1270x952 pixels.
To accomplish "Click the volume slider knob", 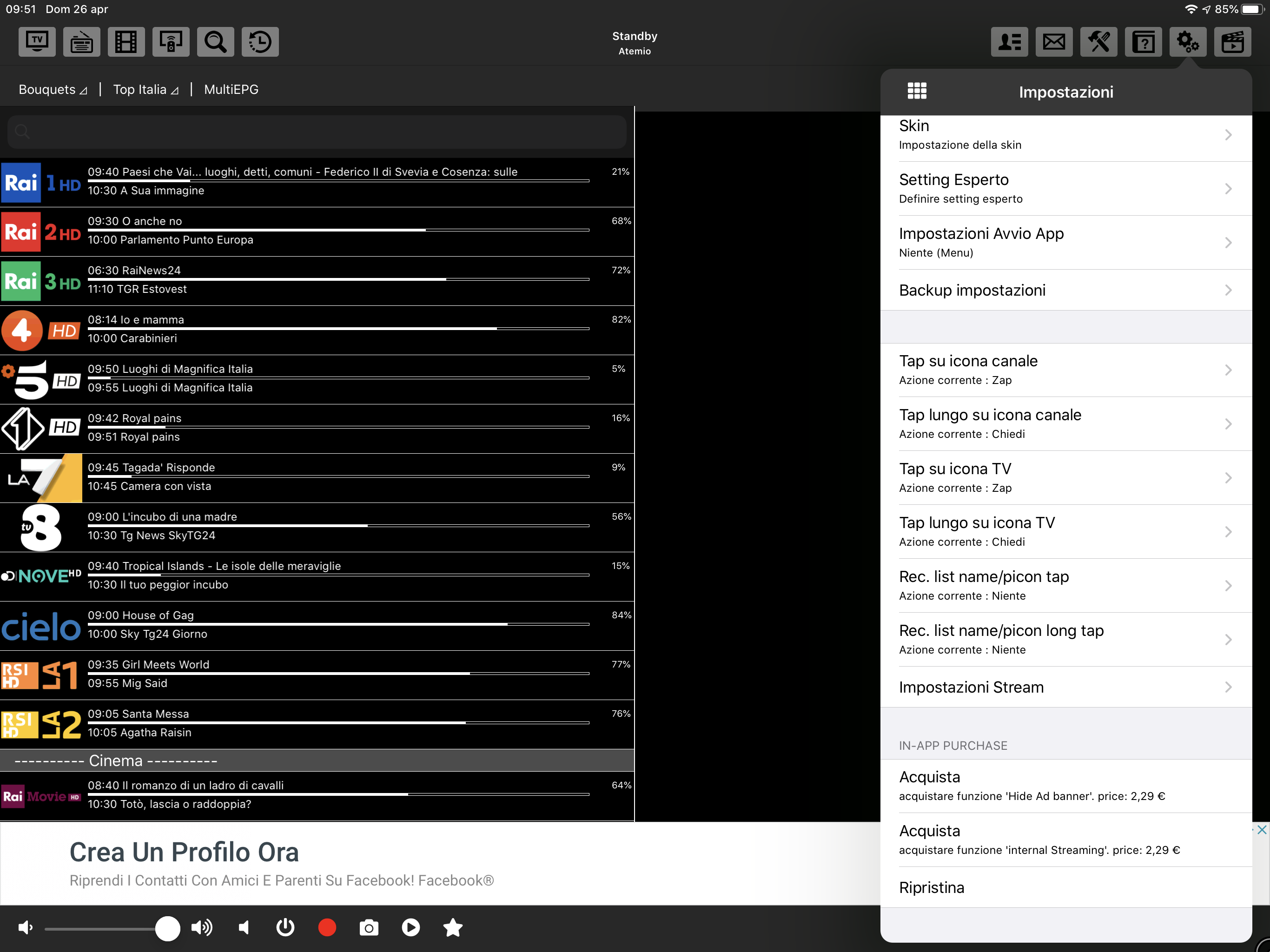I will [x=168, y=928].
